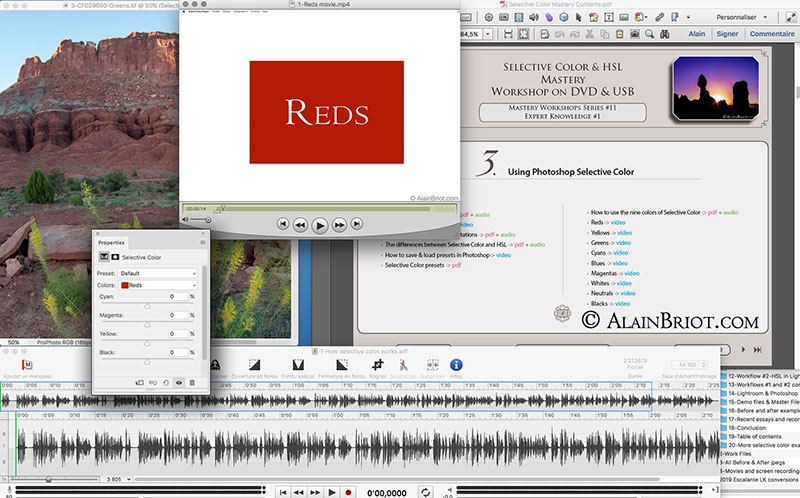Open the Preset dropdown showing Default
Screen dimensions: 800x498
pos(157,273)
